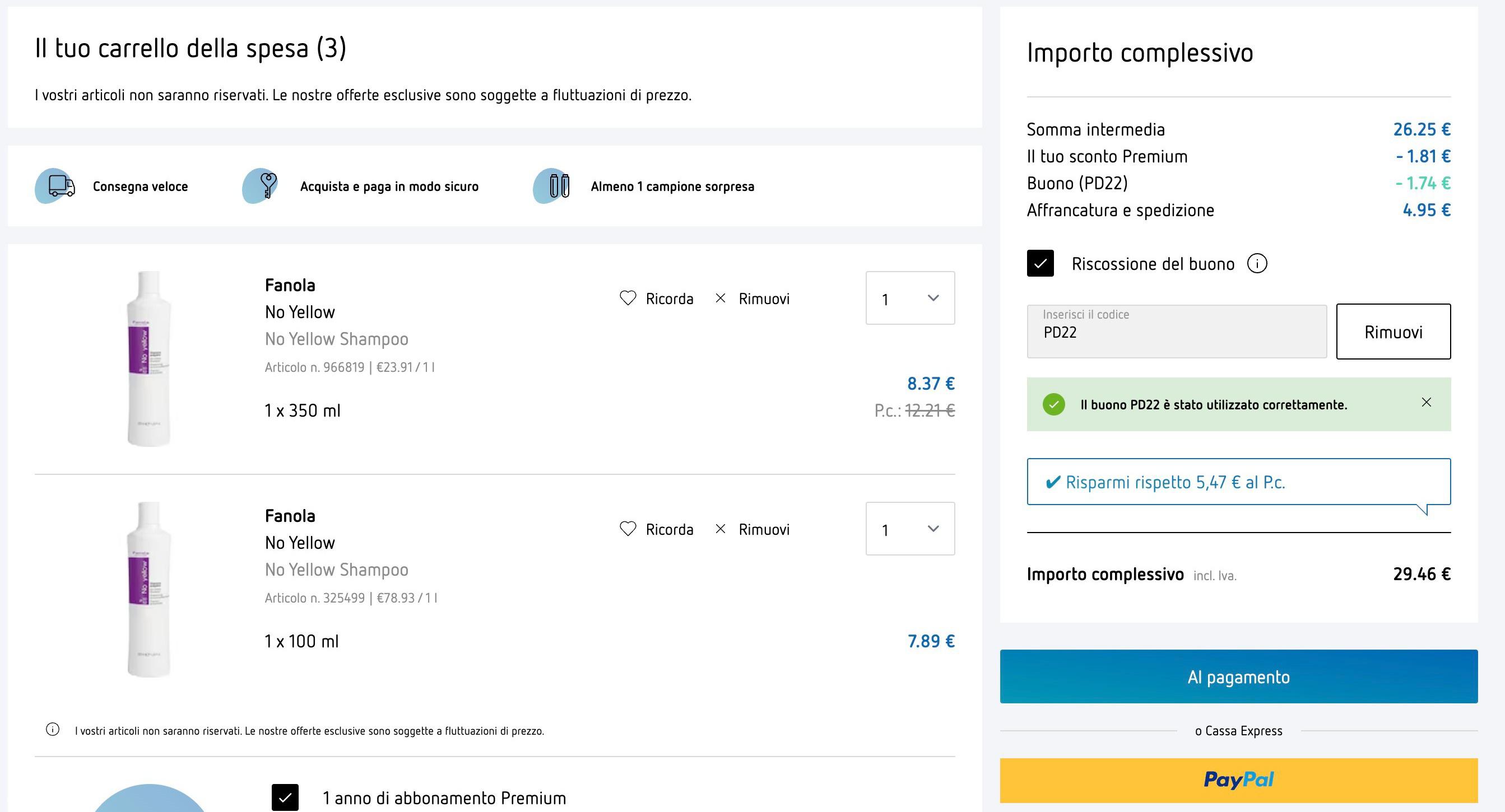
Task: Click the Premium discount value - 1.81 €
Action: click(x=1423, y=156)
